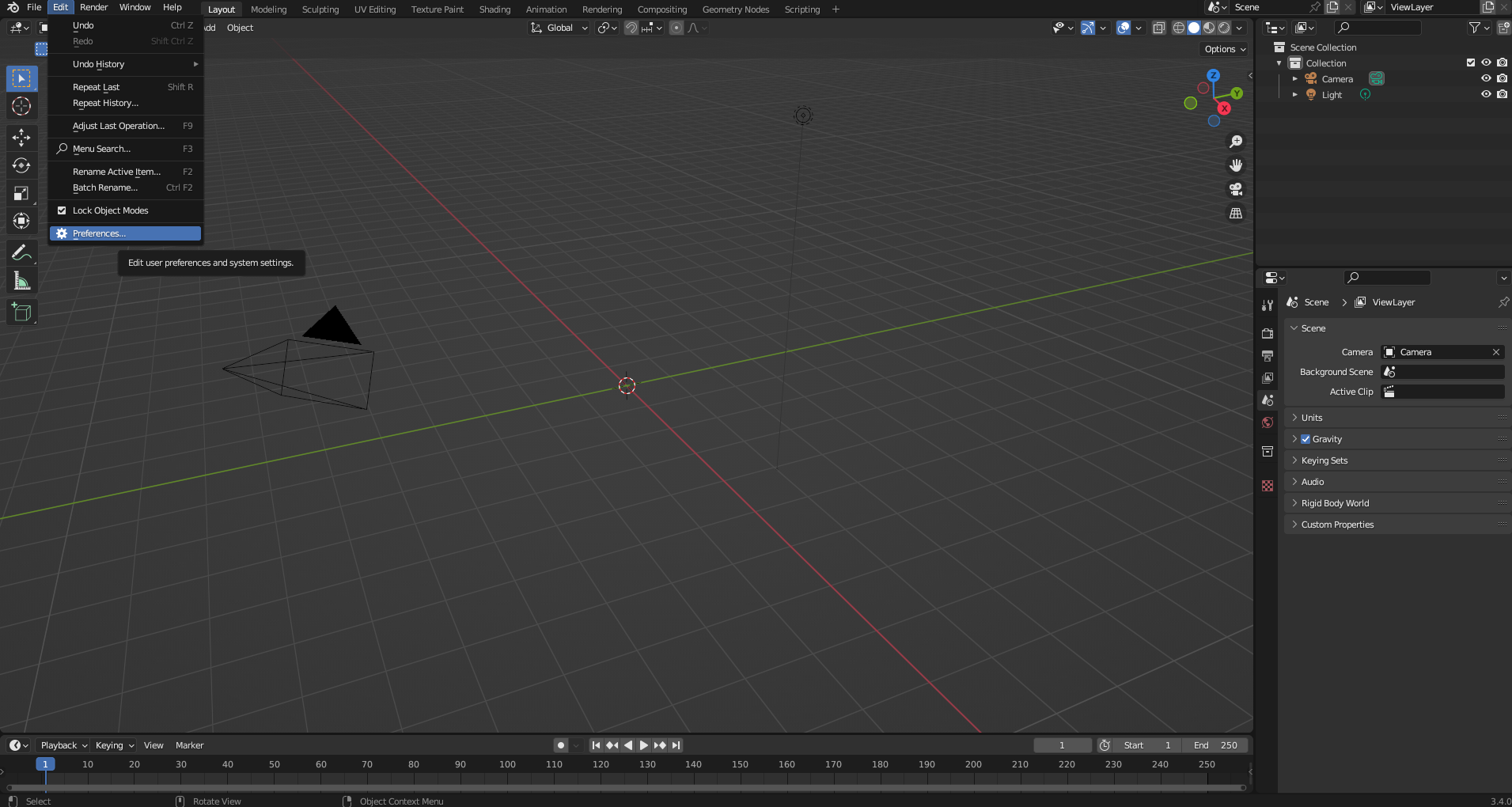
Task: Uncheck Collection exclude-from-view-layer checkbox
Action: tap(1471, 63)
